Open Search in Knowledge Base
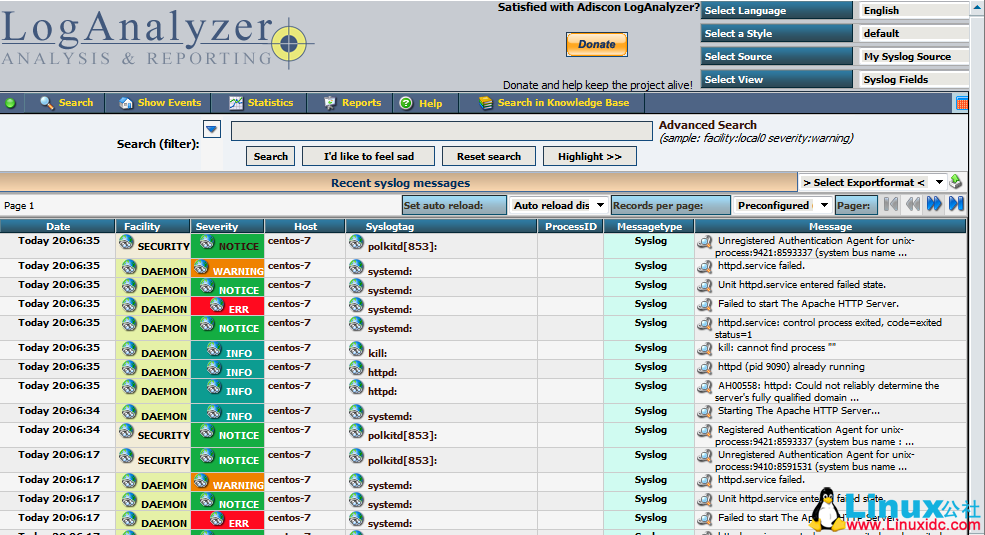The image size is (985, 535). click(x=554, y=103)
